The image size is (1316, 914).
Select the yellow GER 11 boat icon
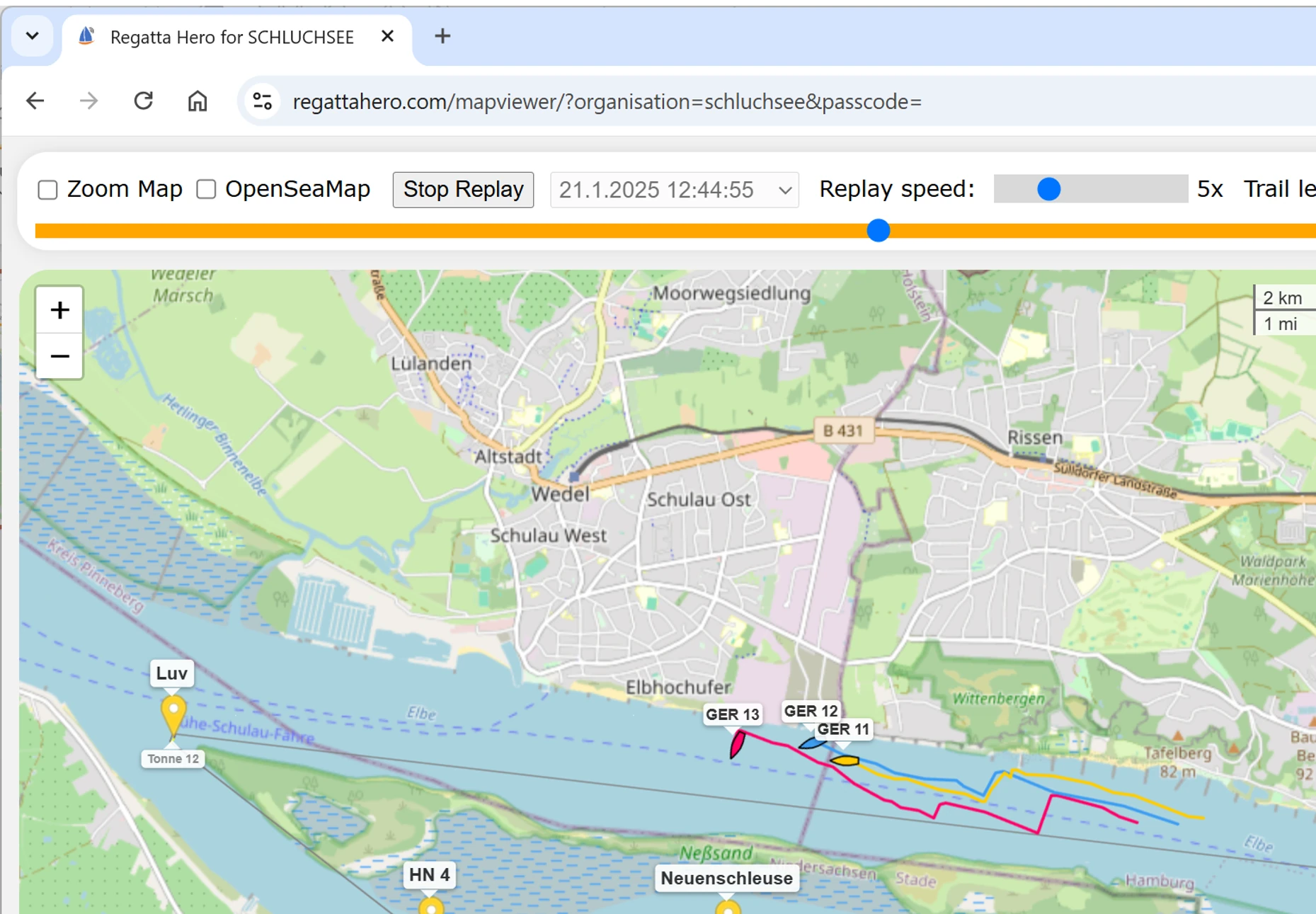point(845,760)
